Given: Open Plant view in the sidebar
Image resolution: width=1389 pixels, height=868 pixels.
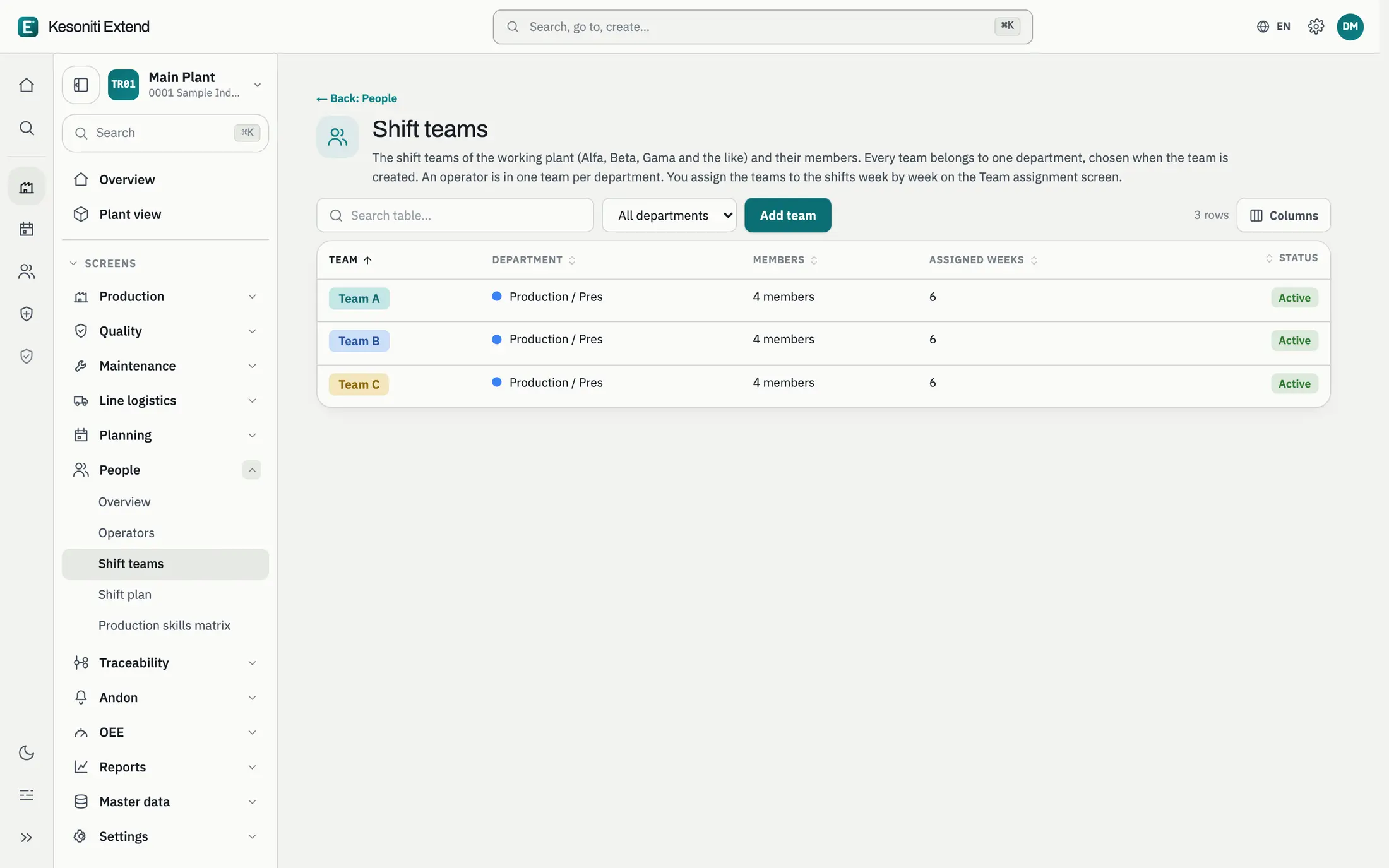Looking at the screenshot, I should coord(165,214).
